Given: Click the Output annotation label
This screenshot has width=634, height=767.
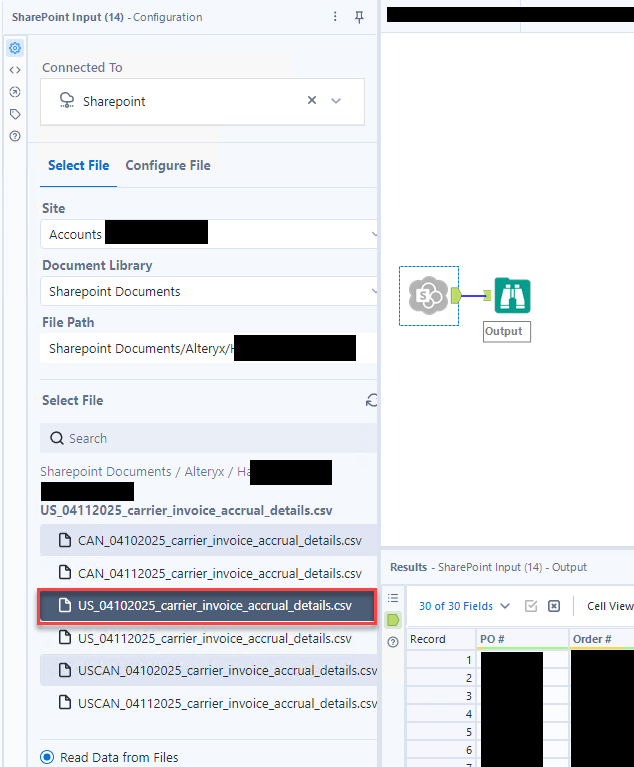Looking at the screenshot, I should [506, 331].
